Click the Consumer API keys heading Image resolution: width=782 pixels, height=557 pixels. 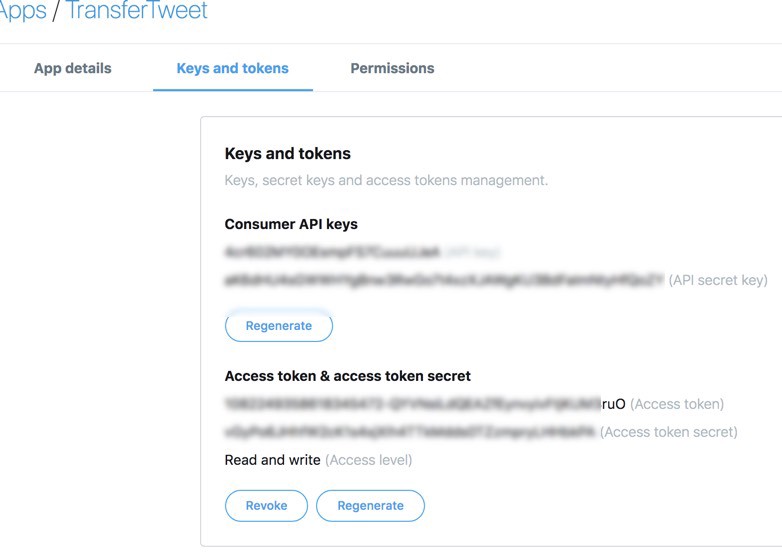coord(291,225)
